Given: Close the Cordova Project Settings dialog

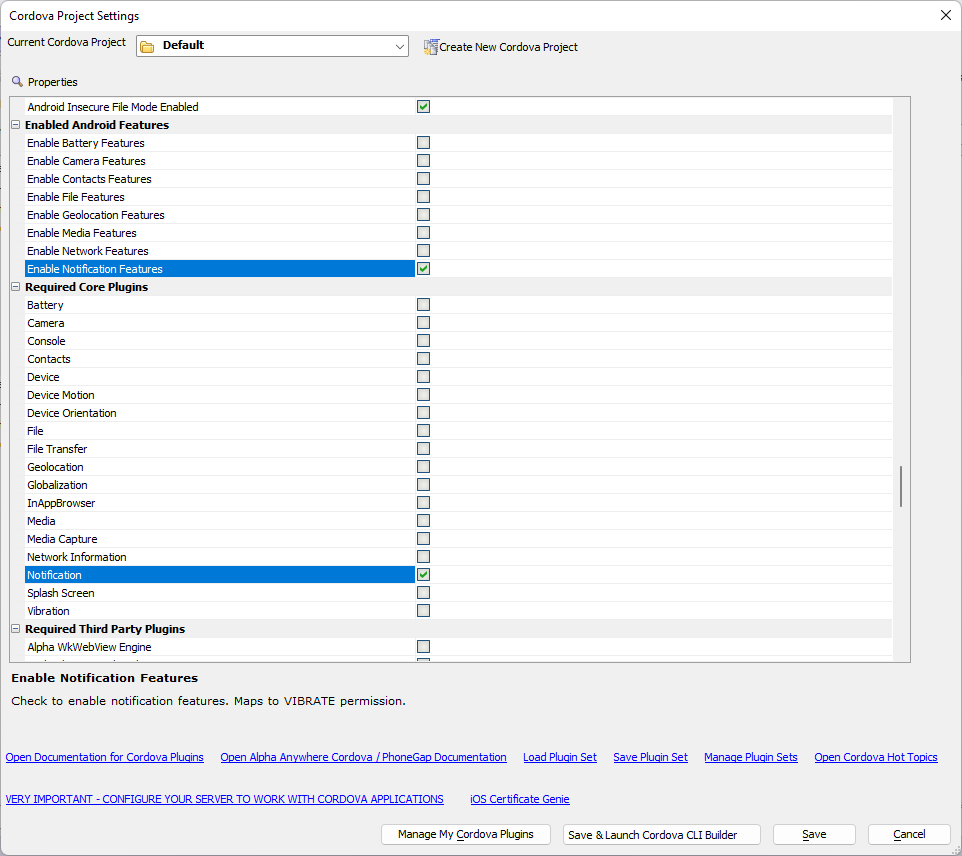Looking at the screenshot, I should tap(945, 15).
